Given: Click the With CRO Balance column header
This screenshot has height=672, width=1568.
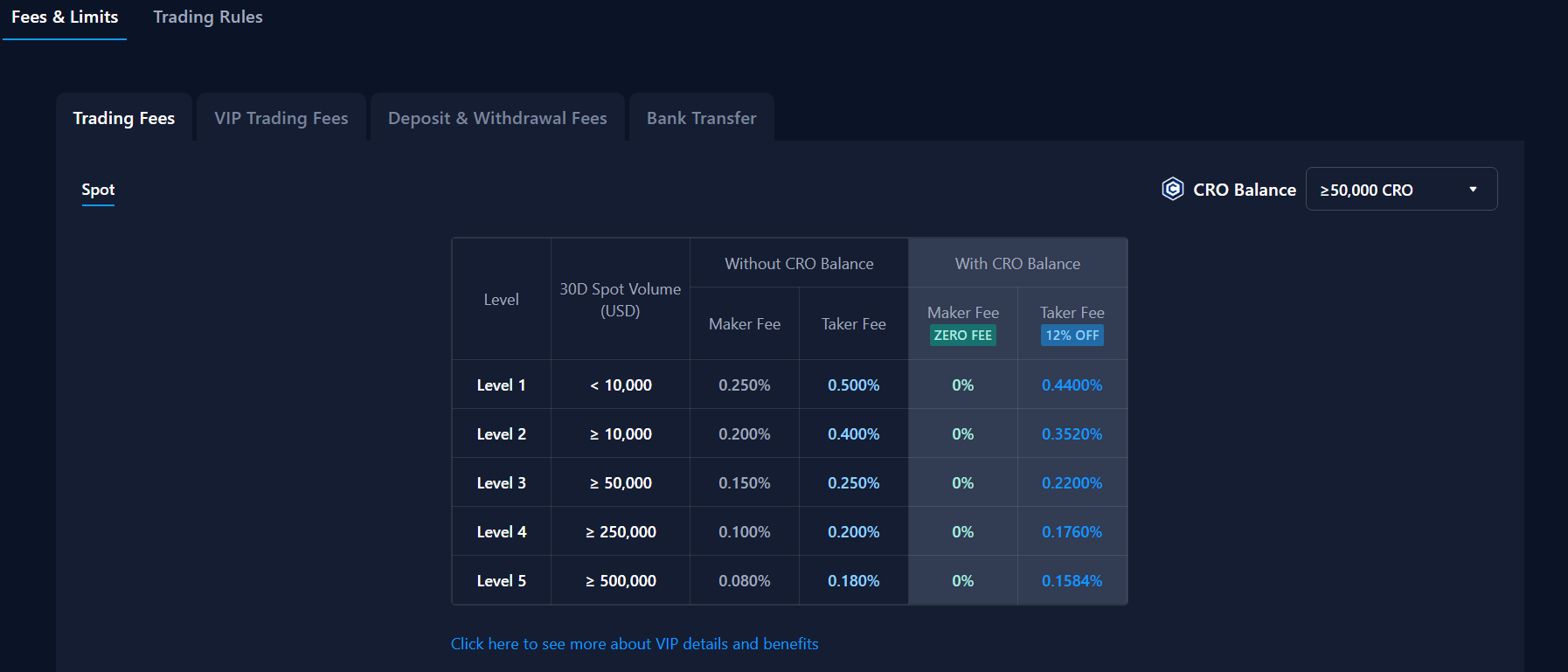Looking at the screenshot, I should coord(1017,264).
